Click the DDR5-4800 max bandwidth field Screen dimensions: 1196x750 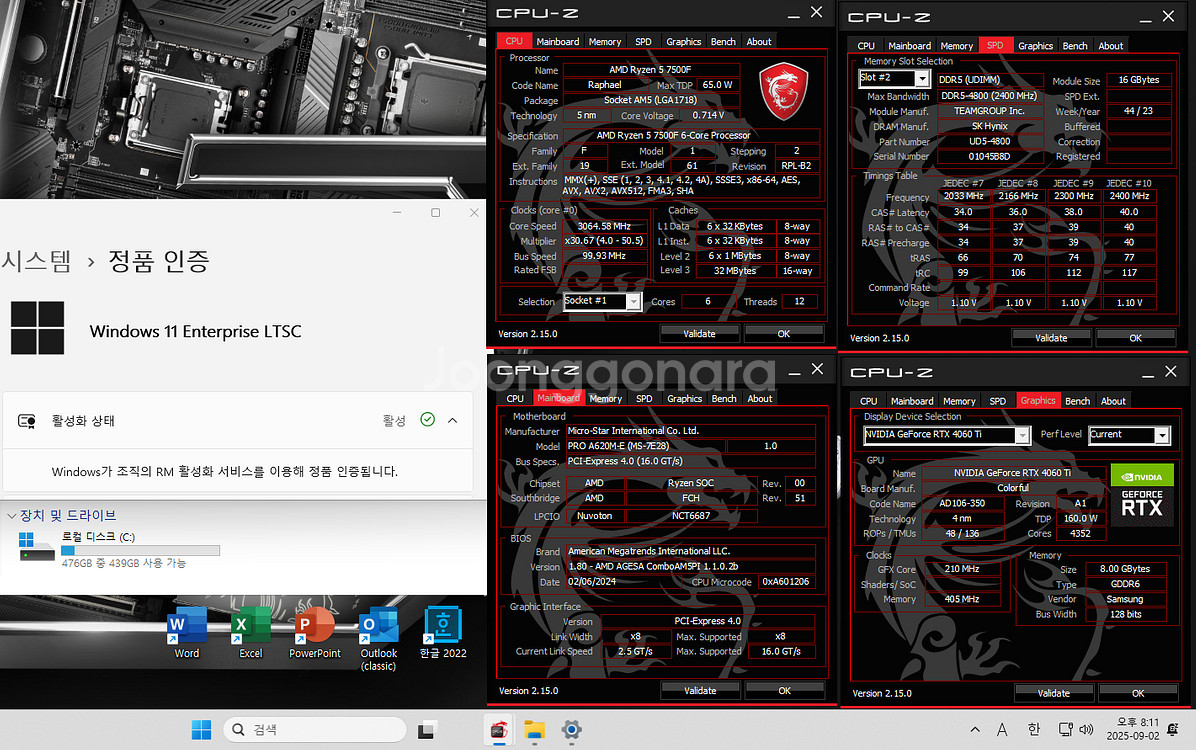point(989,95)
